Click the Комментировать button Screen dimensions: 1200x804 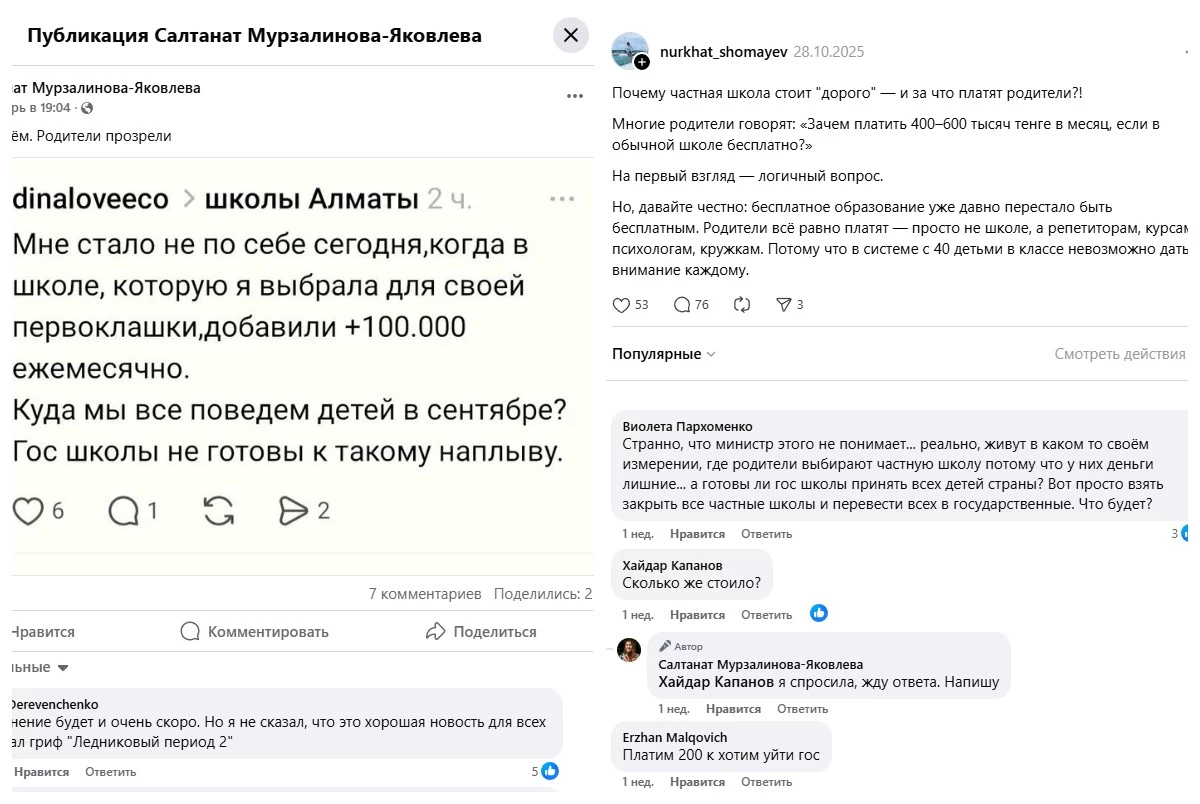point(254,632)
